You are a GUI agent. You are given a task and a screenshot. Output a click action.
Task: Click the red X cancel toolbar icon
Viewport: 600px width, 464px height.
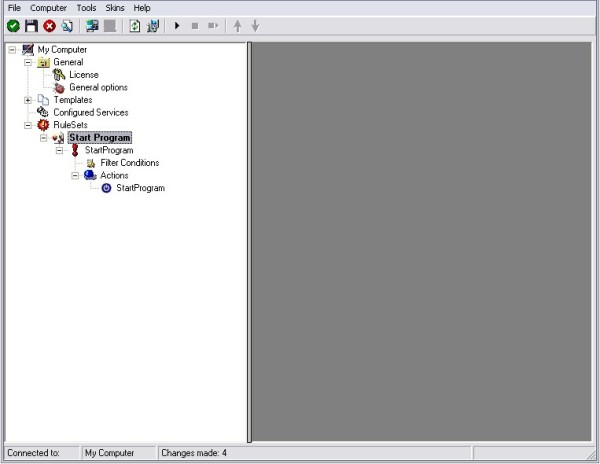click(x=49, y=26)
